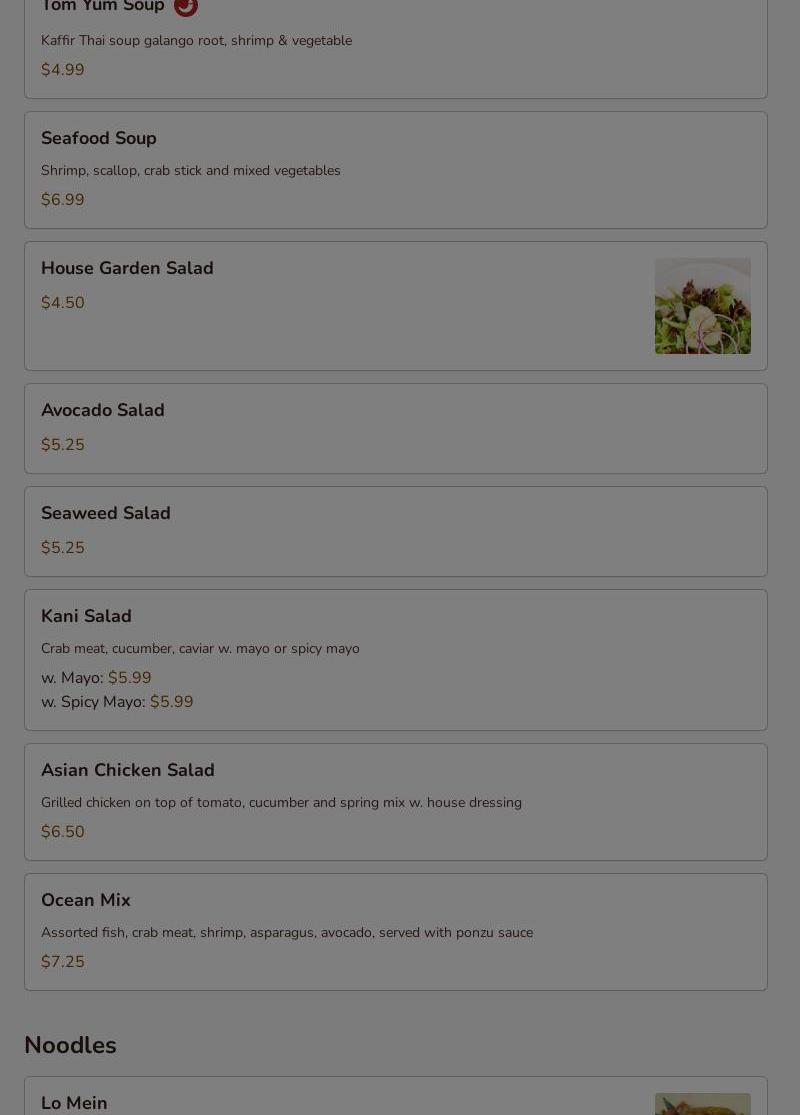This screenshot has width=800, height=1115.
Task: Click the spicy chili icon beside Tom Yum Soup
Action: (186, 6)
